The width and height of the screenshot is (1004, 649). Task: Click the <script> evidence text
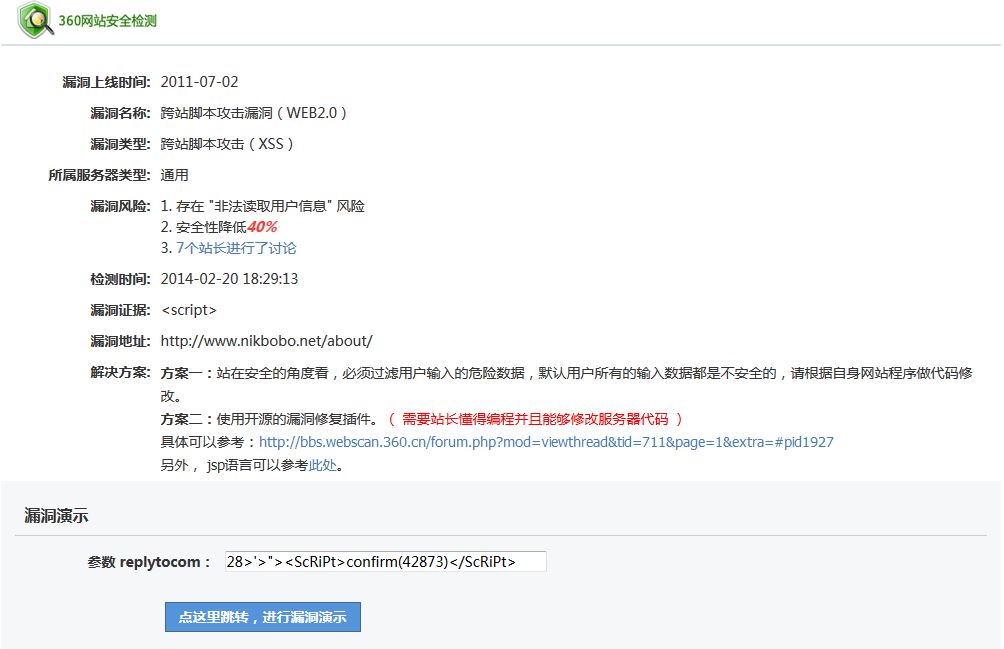tap(188, 310)
